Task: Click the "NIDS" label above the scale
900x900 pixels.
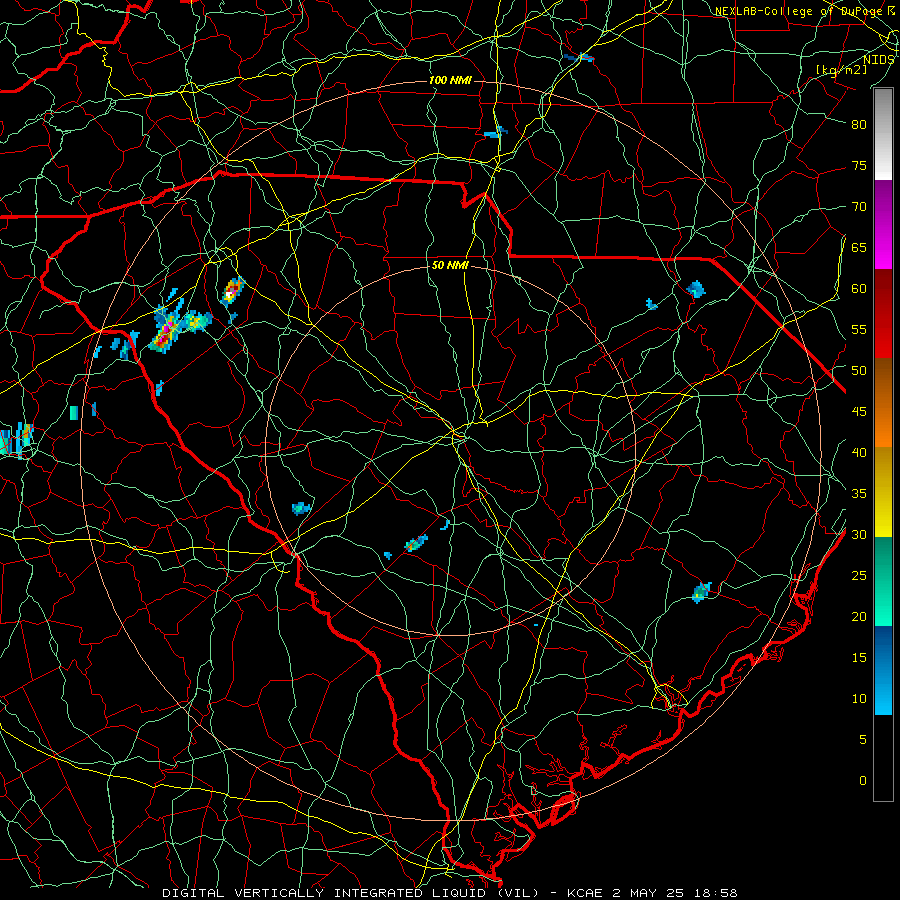Action: pyautogui.click(x=879, y=60)
